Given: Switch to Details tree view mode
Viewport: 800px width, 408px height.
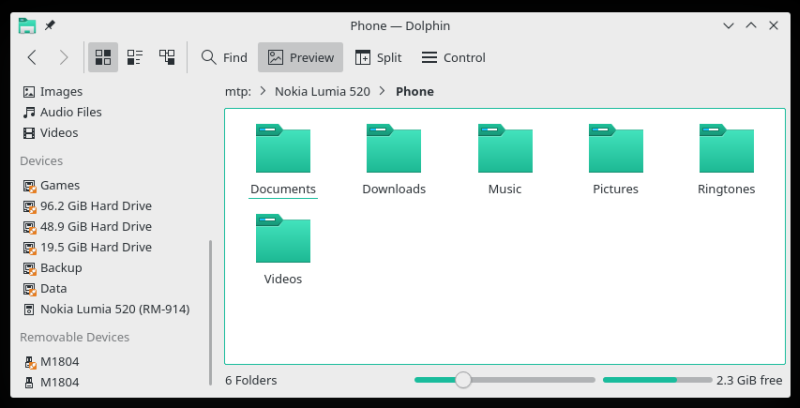Looking at the screenshot, I should click(x=167, y=57).
